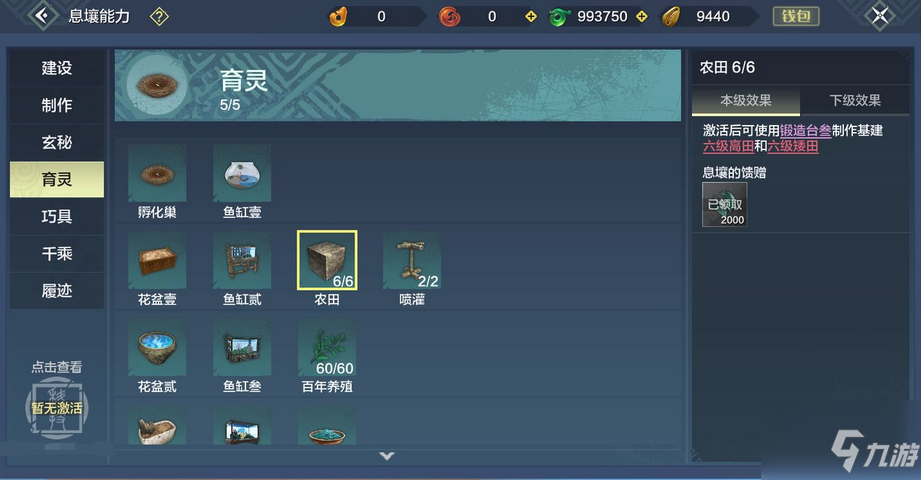Click the back arrow beside 息壤能力

click(42, 16)
